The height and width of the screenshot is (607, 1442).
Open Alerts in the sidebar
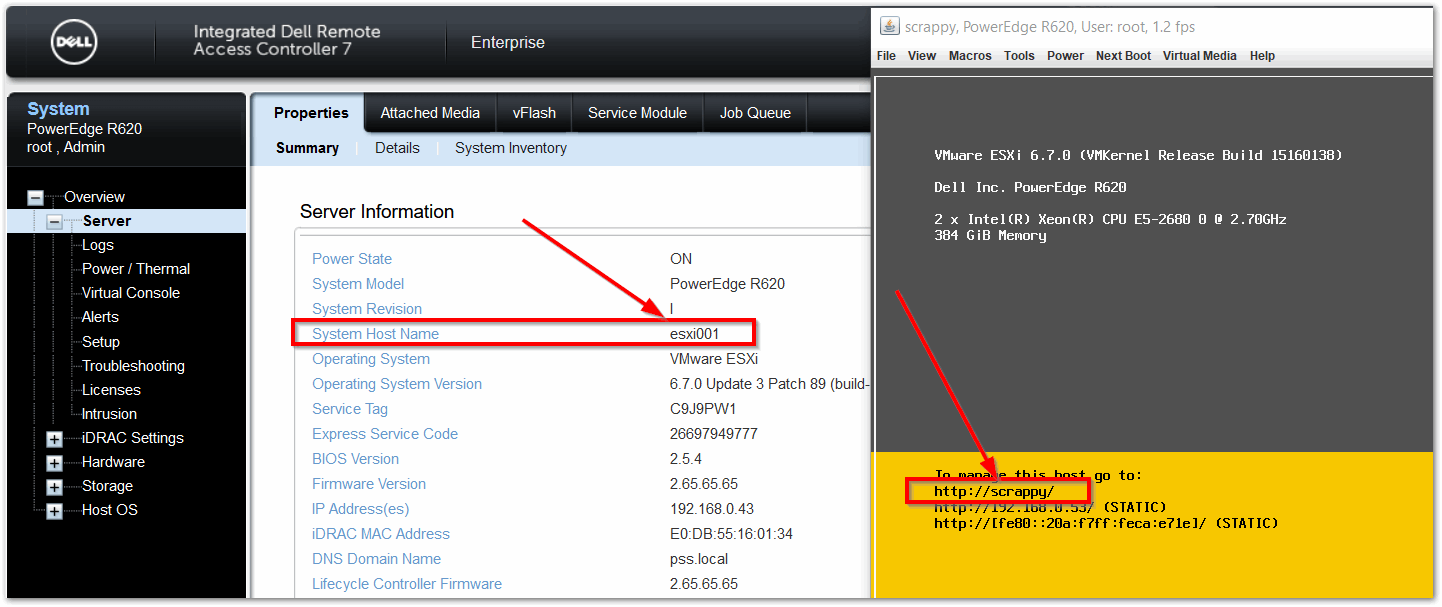click(100, 317)
